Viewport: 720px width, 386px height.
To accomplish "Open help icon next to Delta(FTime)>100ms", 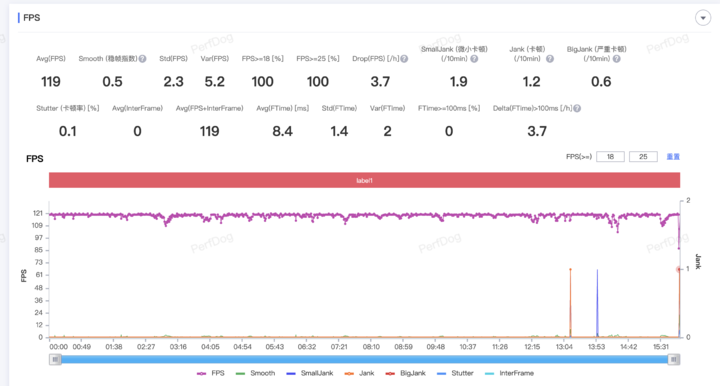I will 577,108.
